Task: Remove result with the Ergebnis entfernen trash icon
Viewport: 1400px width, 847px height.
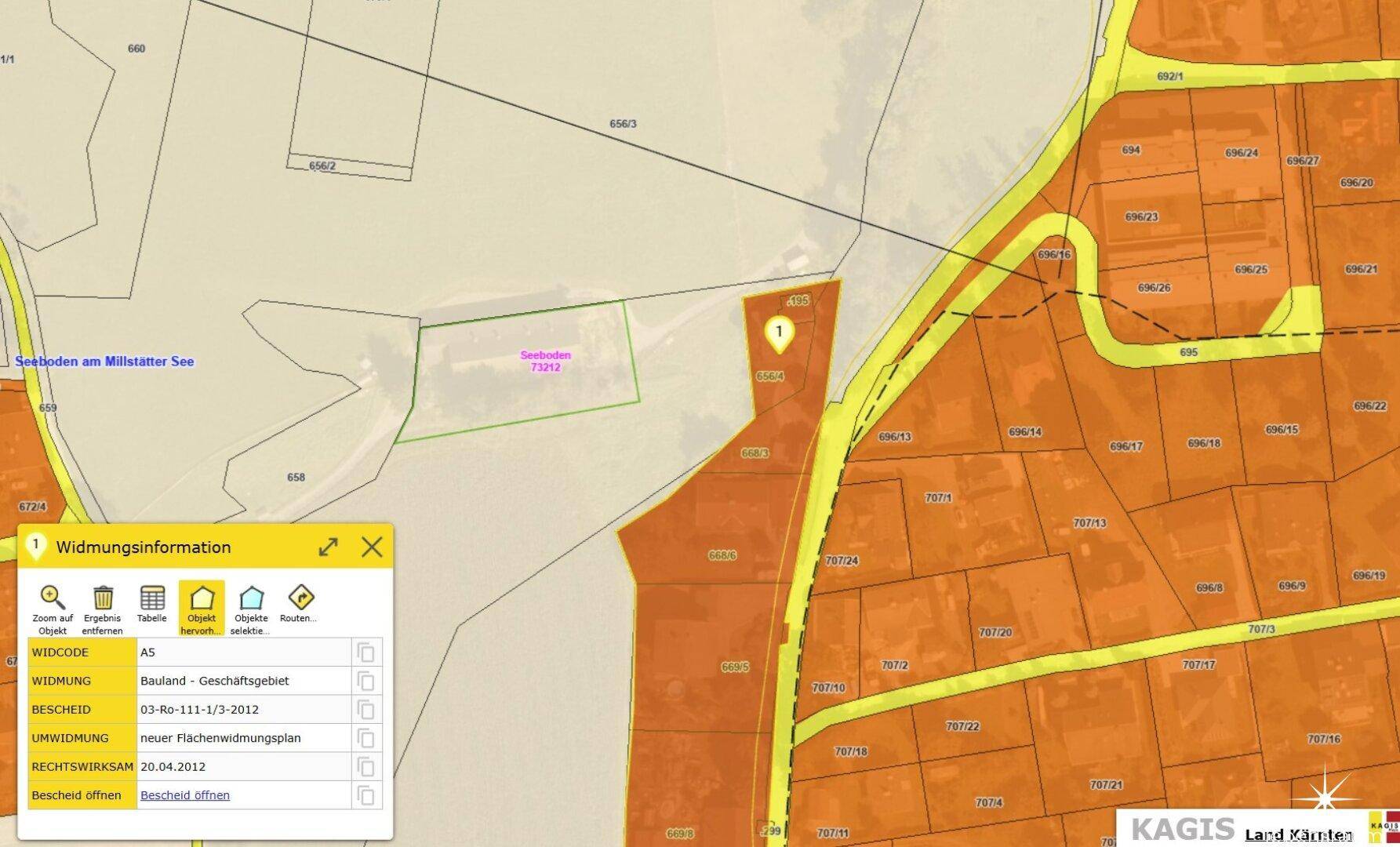Action: [103, 598]
